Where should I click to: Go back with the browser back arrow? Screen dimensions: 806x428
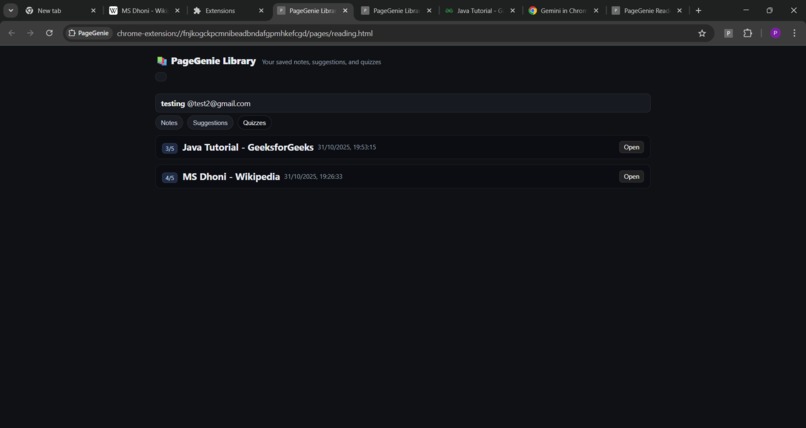11,33
